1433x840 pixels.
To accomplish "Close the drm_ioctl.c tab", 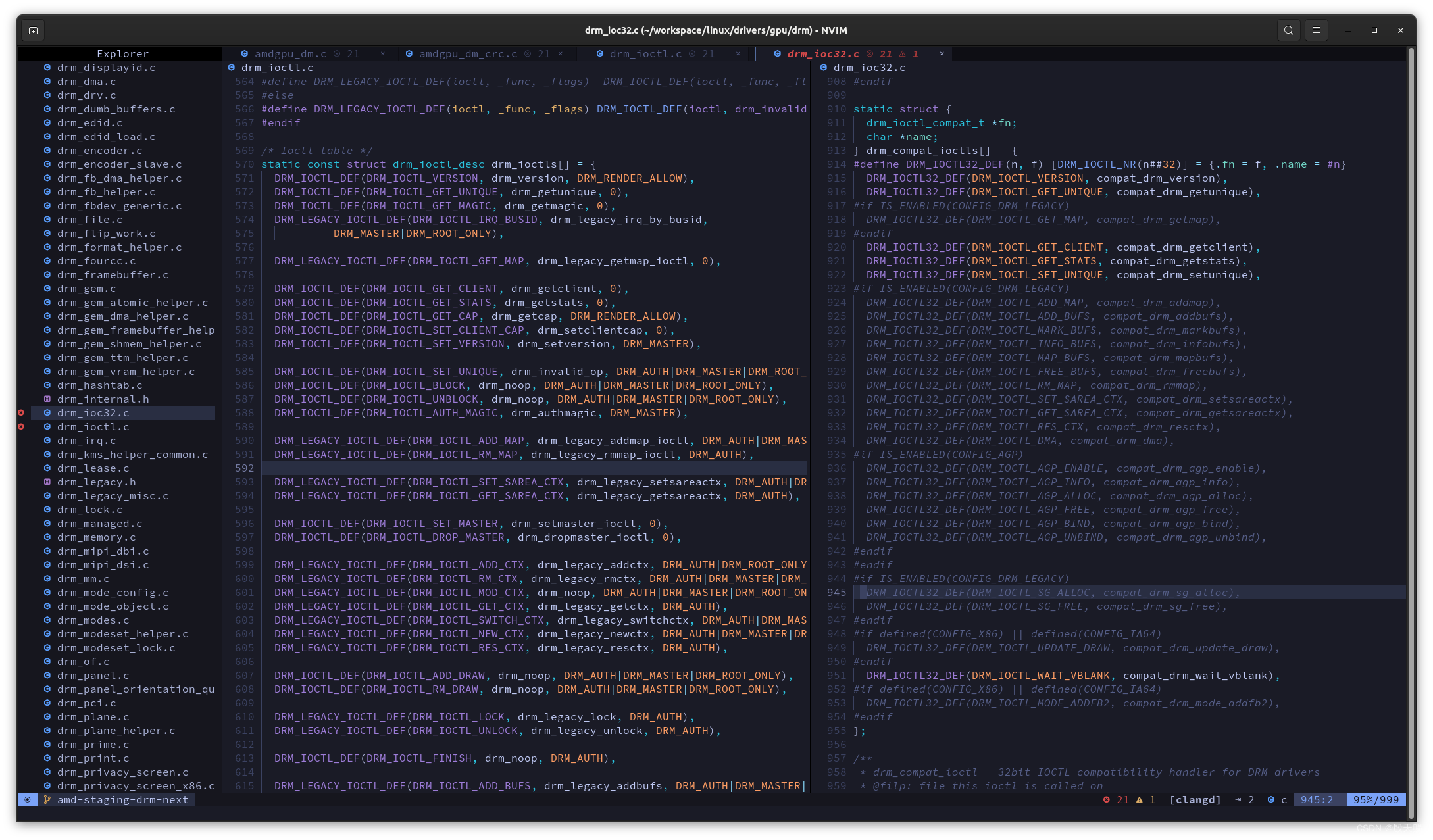I will [738, 54].
